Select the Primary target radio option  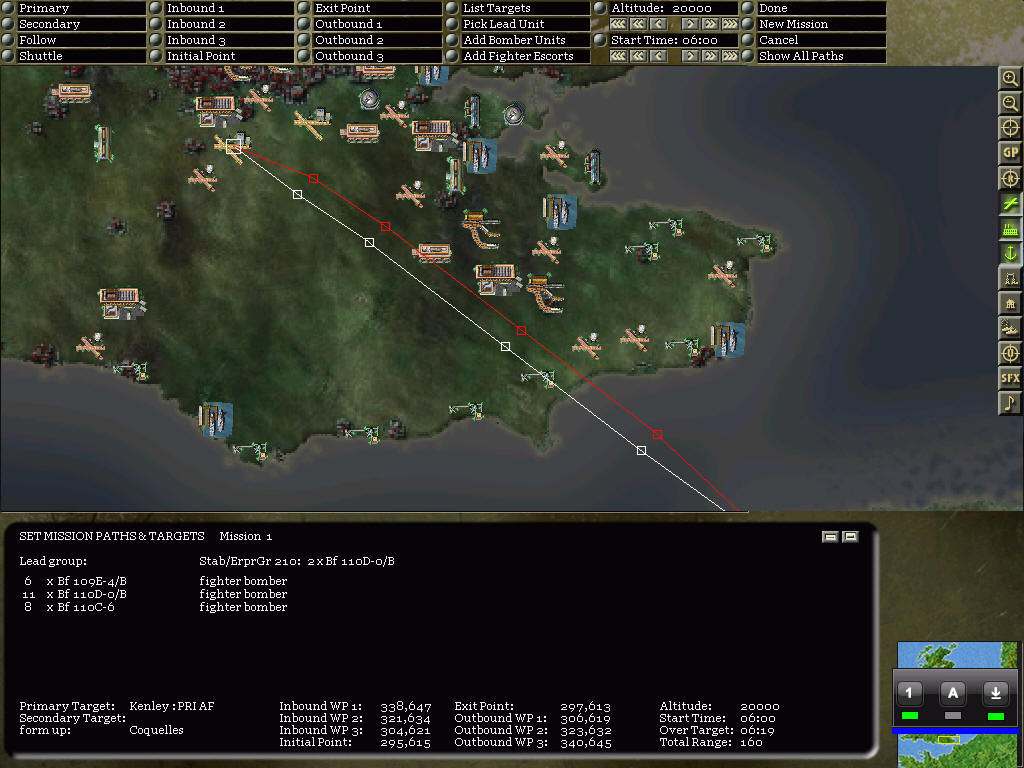click(x=8, y=8)
